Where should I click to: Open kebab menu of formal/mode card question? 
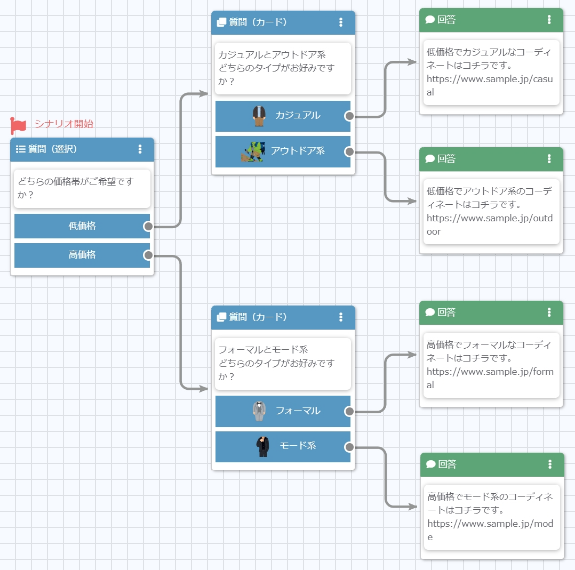[x=341, y=317]
